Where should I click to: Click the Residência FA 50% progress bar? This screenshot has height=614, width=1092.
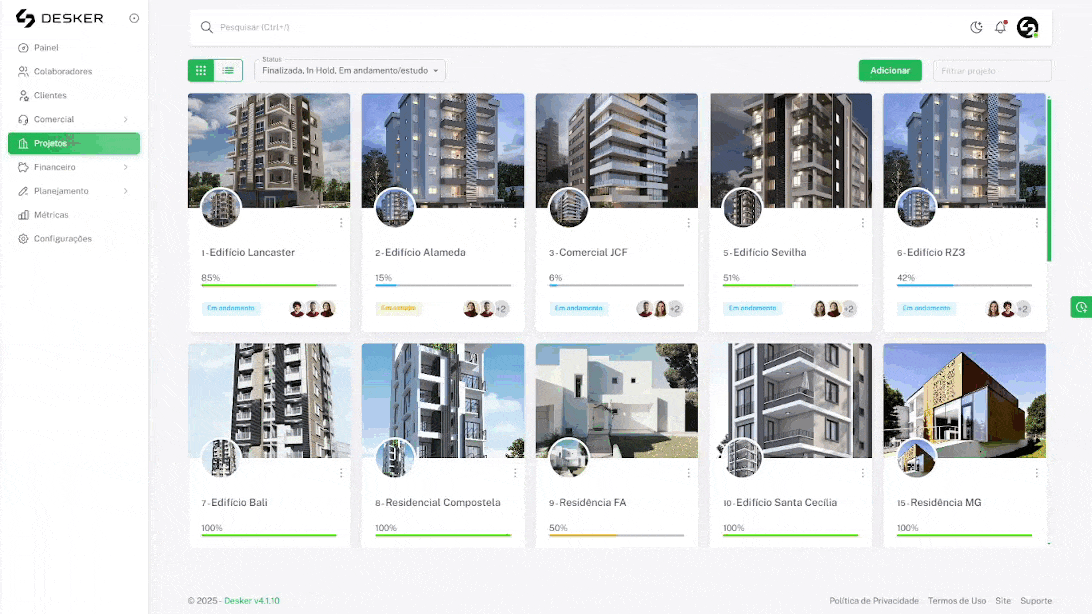pyautogui.click(x=616, y=535)
